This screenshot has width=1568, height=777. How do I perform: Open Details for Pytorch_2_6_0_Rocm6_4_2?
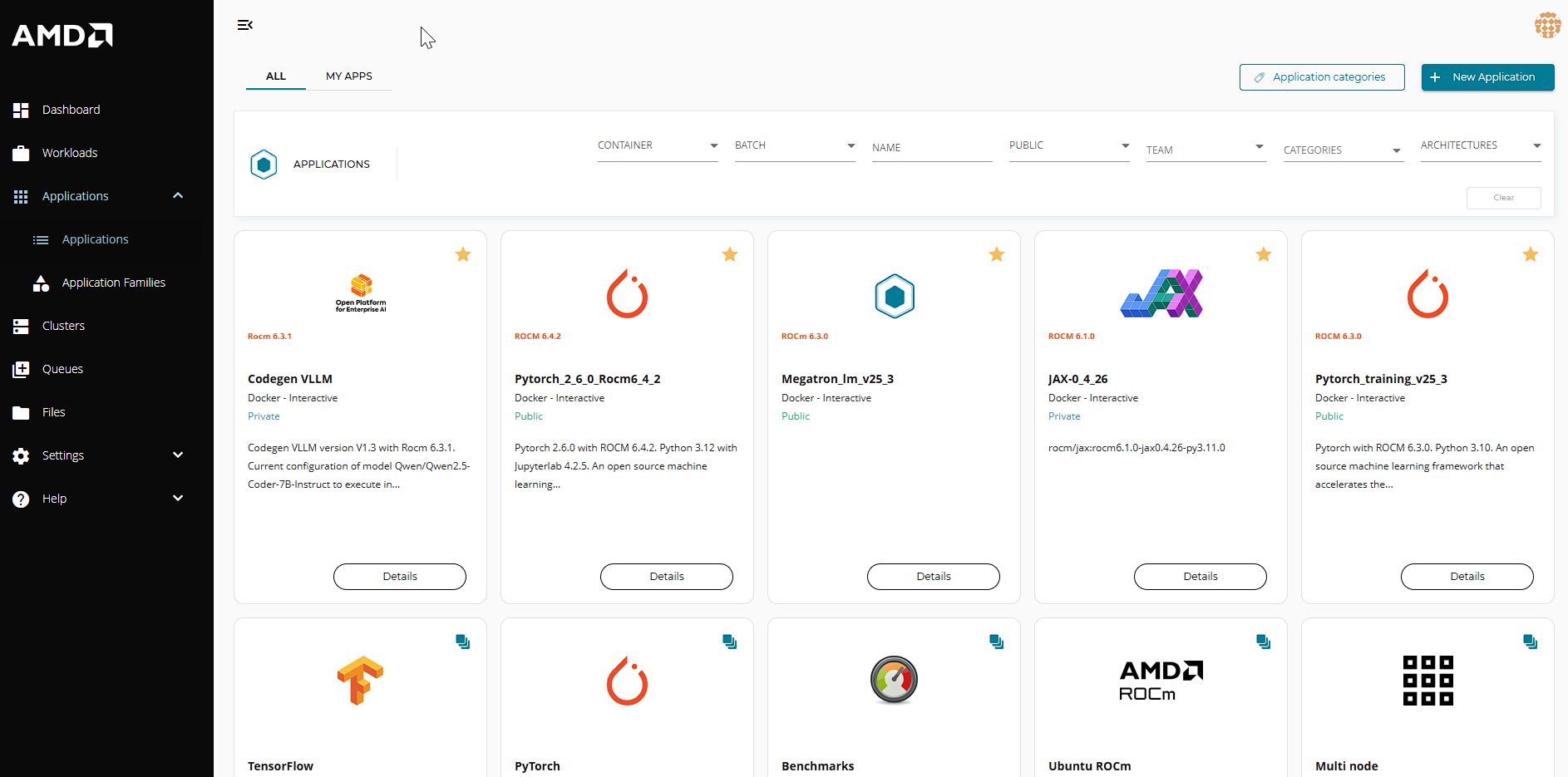click(x=666, y=577)
